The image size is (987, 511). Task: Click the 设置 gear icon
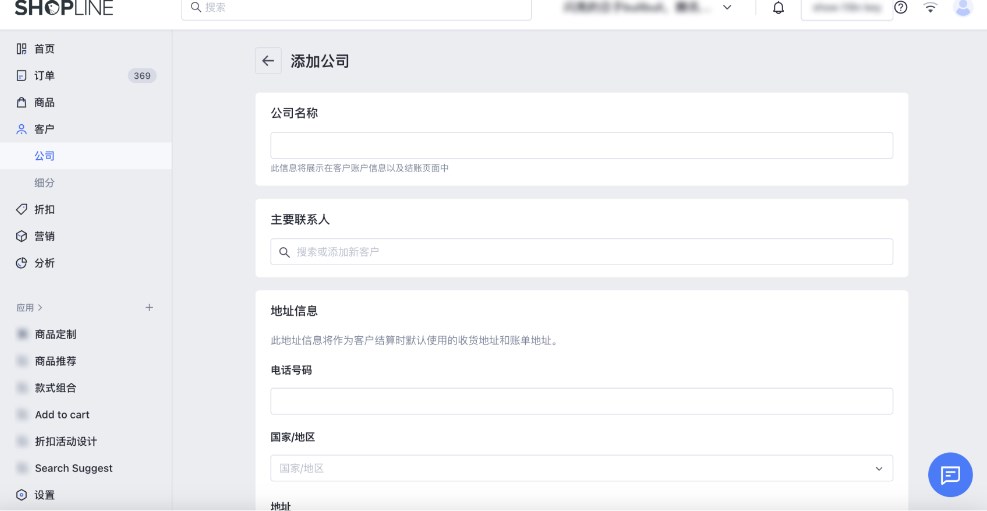tap(21, 495)
